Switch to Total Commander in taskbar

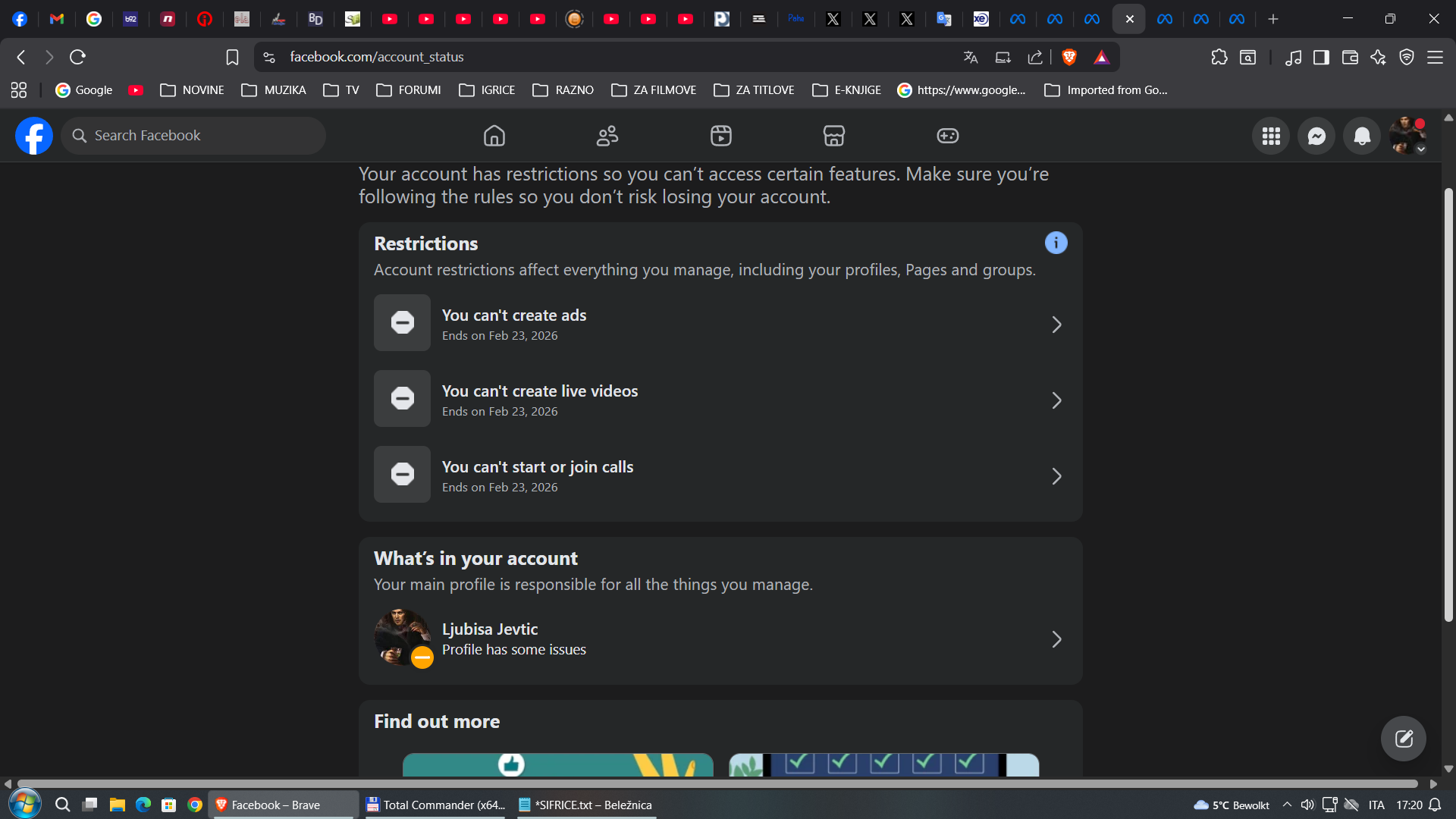(436, 805)
